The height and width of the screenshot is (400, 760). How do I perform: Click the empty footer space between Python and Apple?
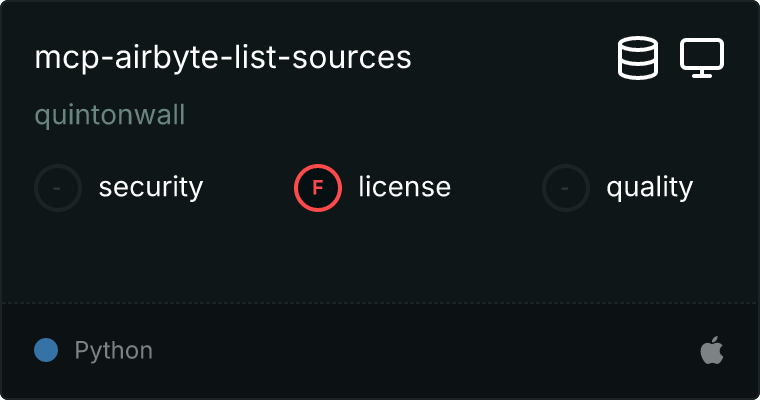click(420, 351)
